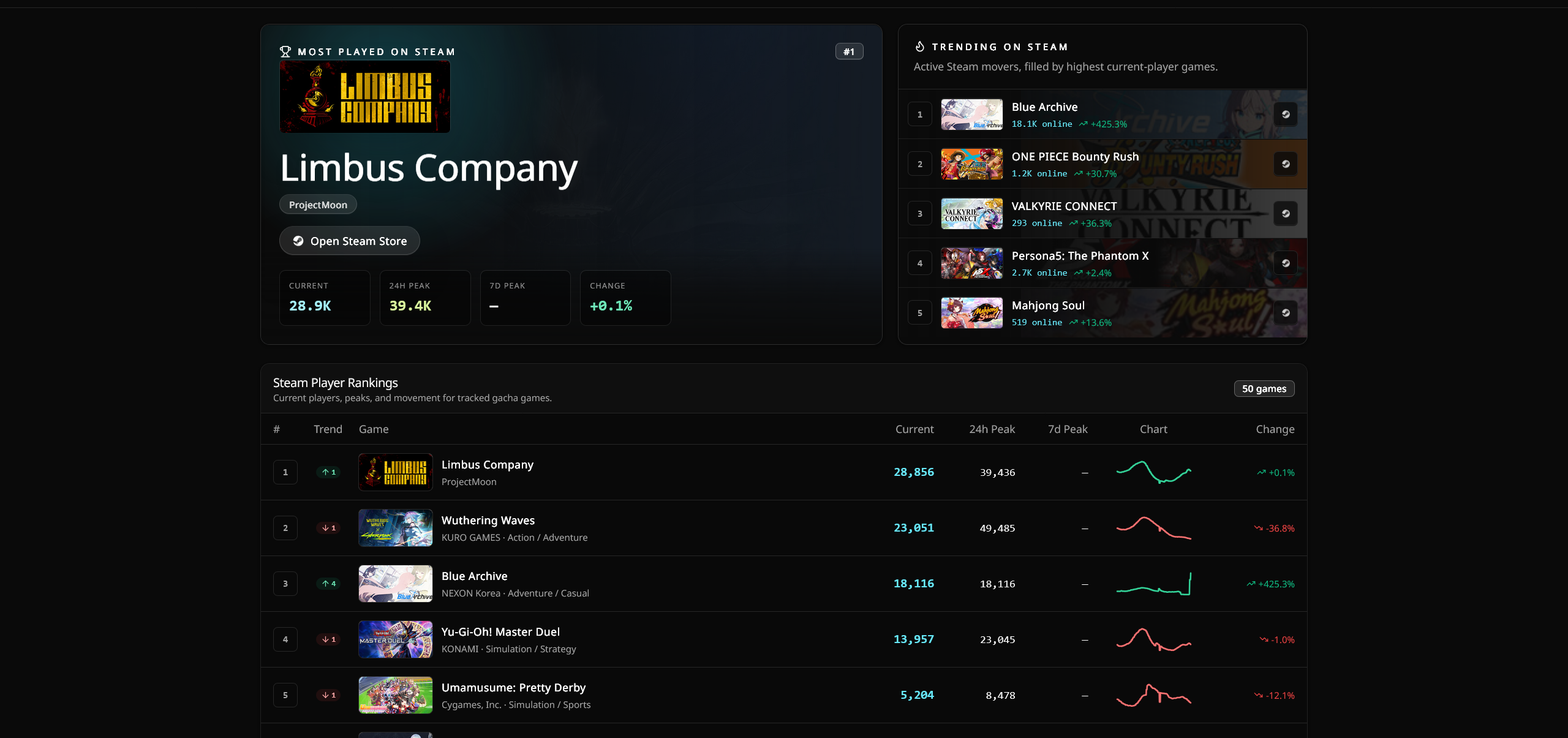The height and width of the screenshot is (738, 1568).
Task: Click the 7d Peak column header
Action: point(1068,429)
